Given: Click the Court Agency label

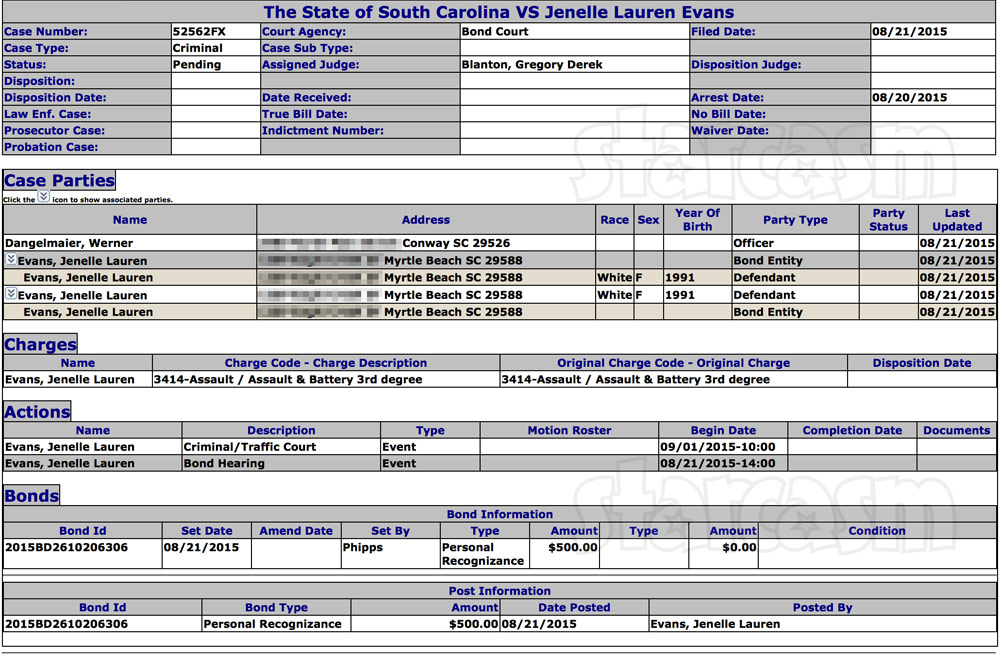Looking at the screenshot, I should (304, 31).
